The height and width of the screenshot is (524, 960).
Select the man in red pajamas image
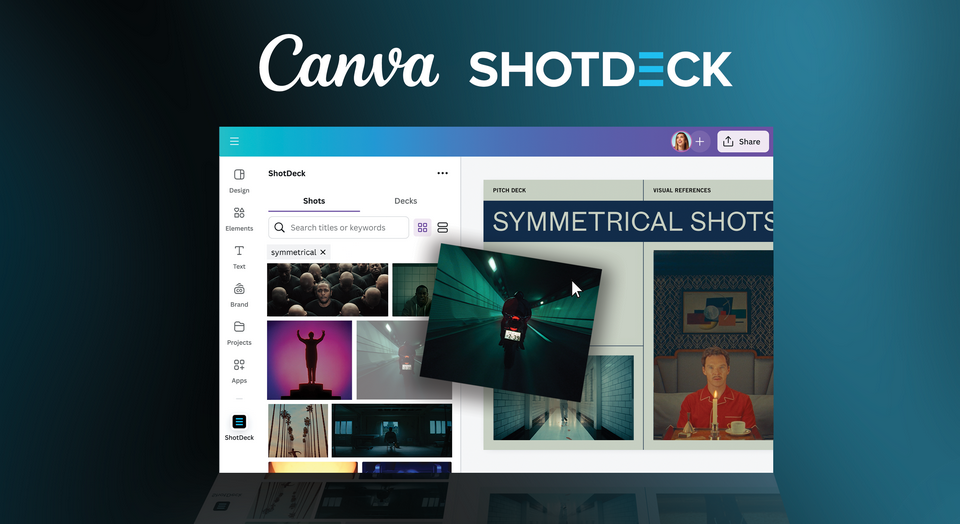point(713,345)
